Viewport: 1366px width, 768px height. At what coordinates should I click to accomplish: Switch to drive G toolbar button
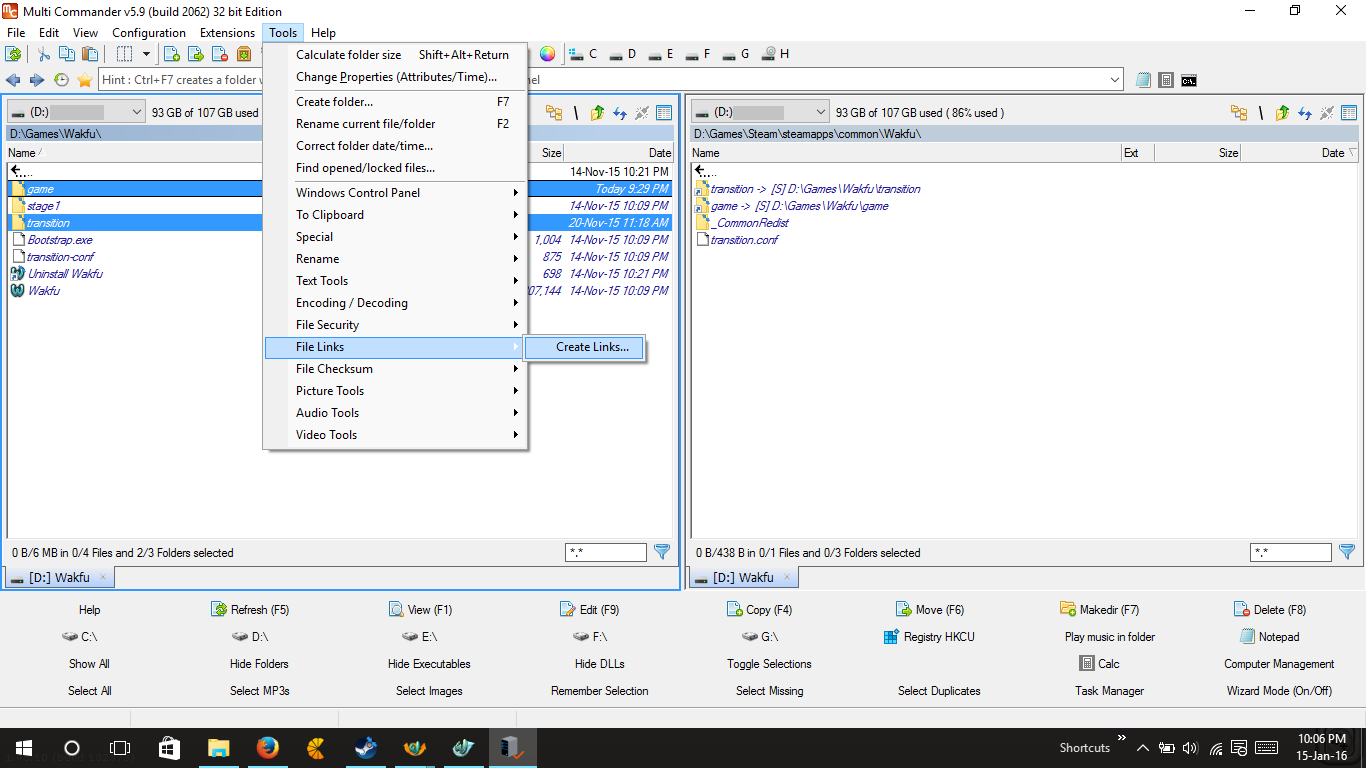[x=736, y=54]
